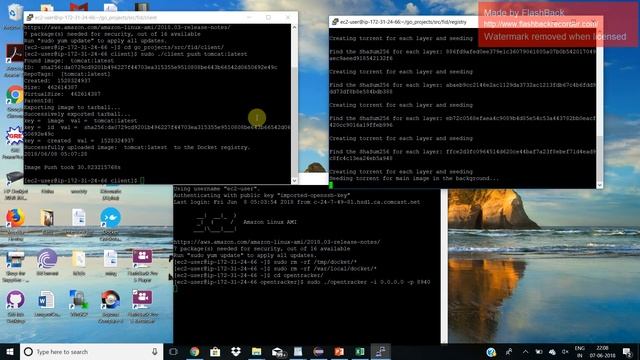640x360 pixels.
Task: Switch to the active PuTTY taskbar button
Action: [x=380, y=351]
